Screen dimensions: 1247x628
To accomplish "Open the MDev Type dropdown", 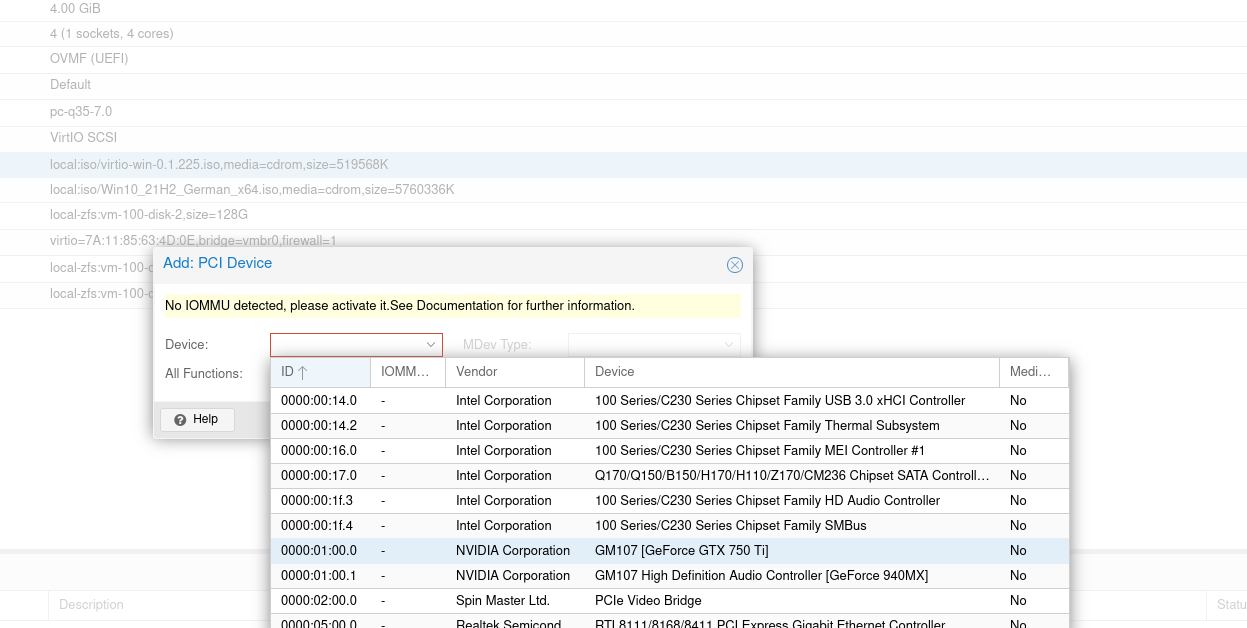I will tap(654, 345).
